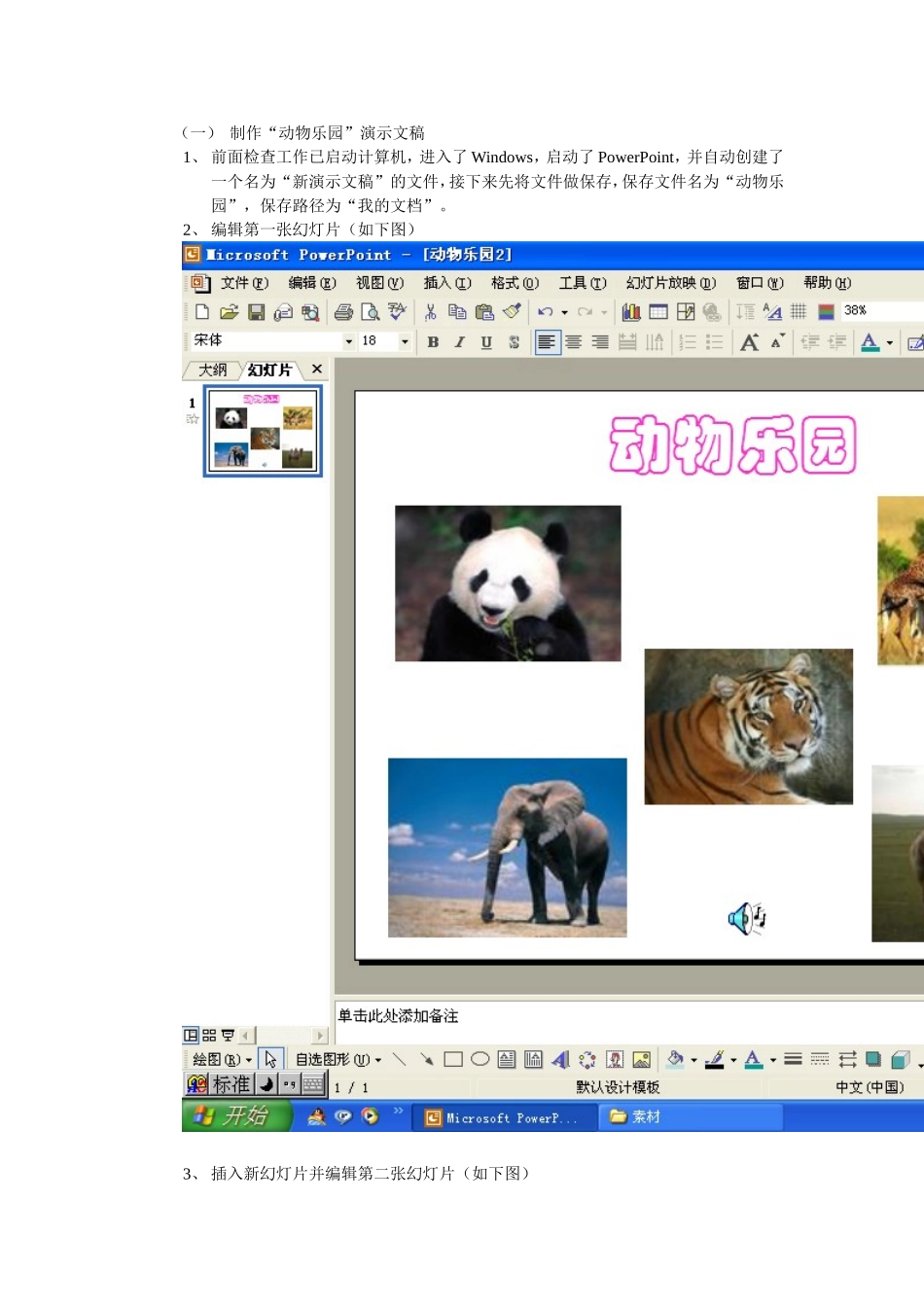Click the 开始 Start button
Image resolution: width=924 pixels, height=1307 pixels.
click(x=236, y=1116)
